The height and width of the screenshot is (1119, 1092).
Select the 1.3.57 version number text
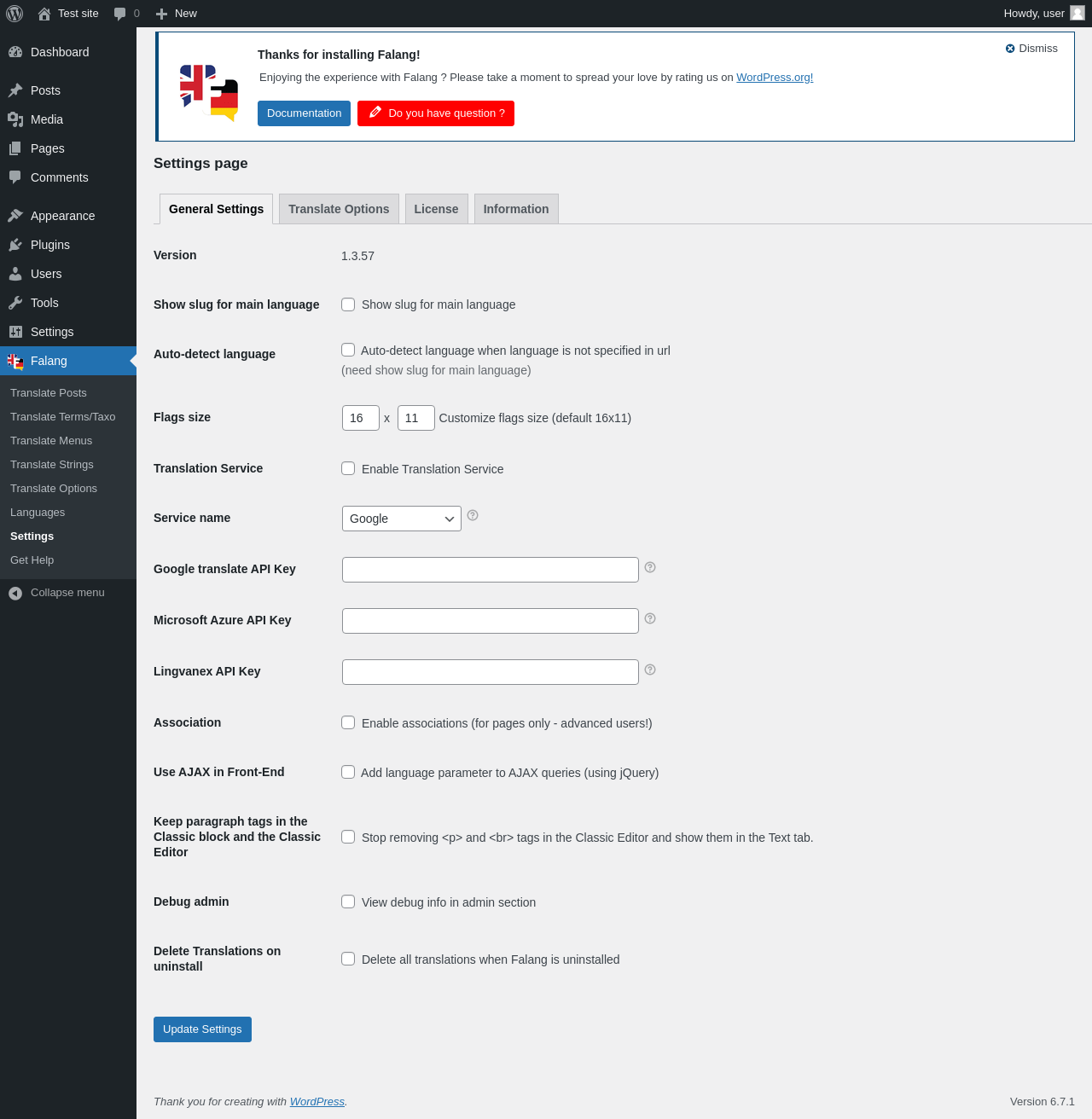tap(357, 256)
